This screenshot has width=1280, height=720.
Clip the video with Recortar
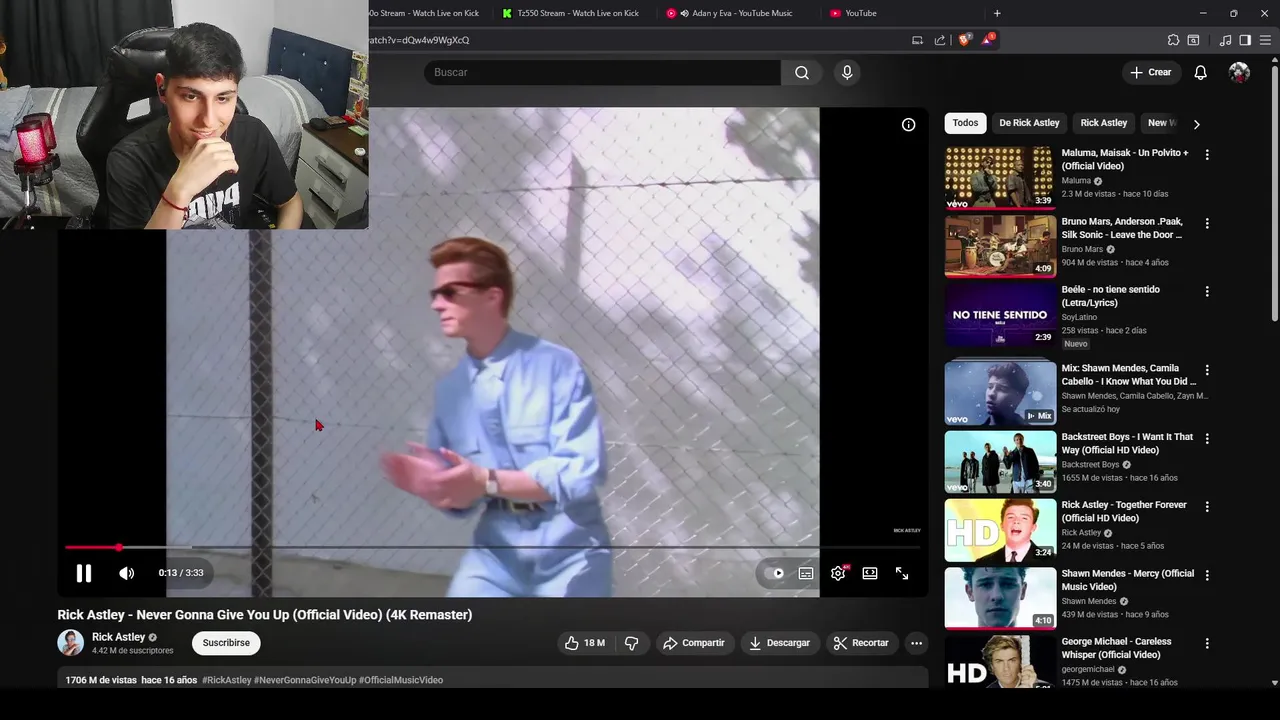click(861, 643)
